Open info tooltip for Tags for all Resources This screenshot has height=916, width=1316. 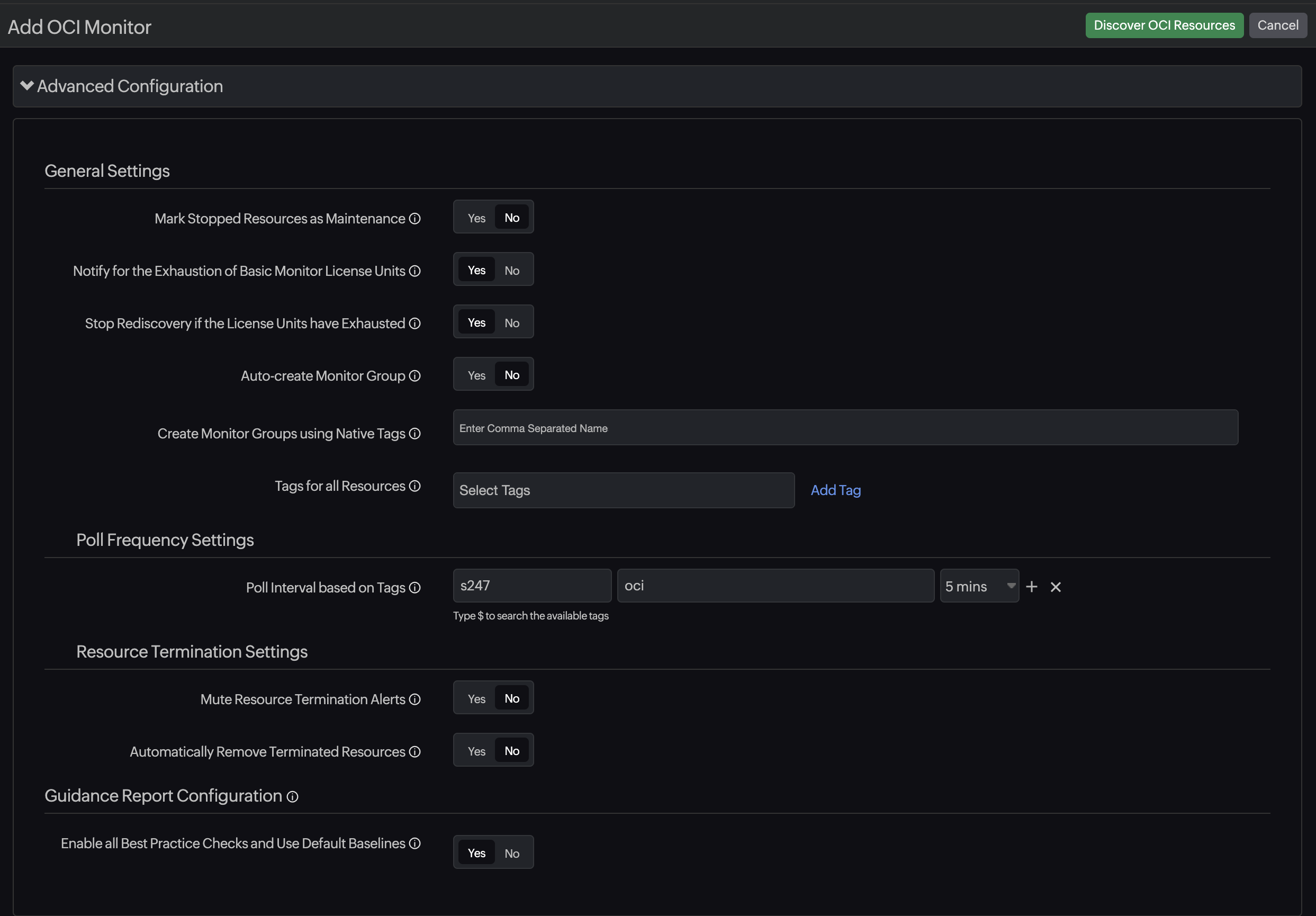[x=415, y=486]
